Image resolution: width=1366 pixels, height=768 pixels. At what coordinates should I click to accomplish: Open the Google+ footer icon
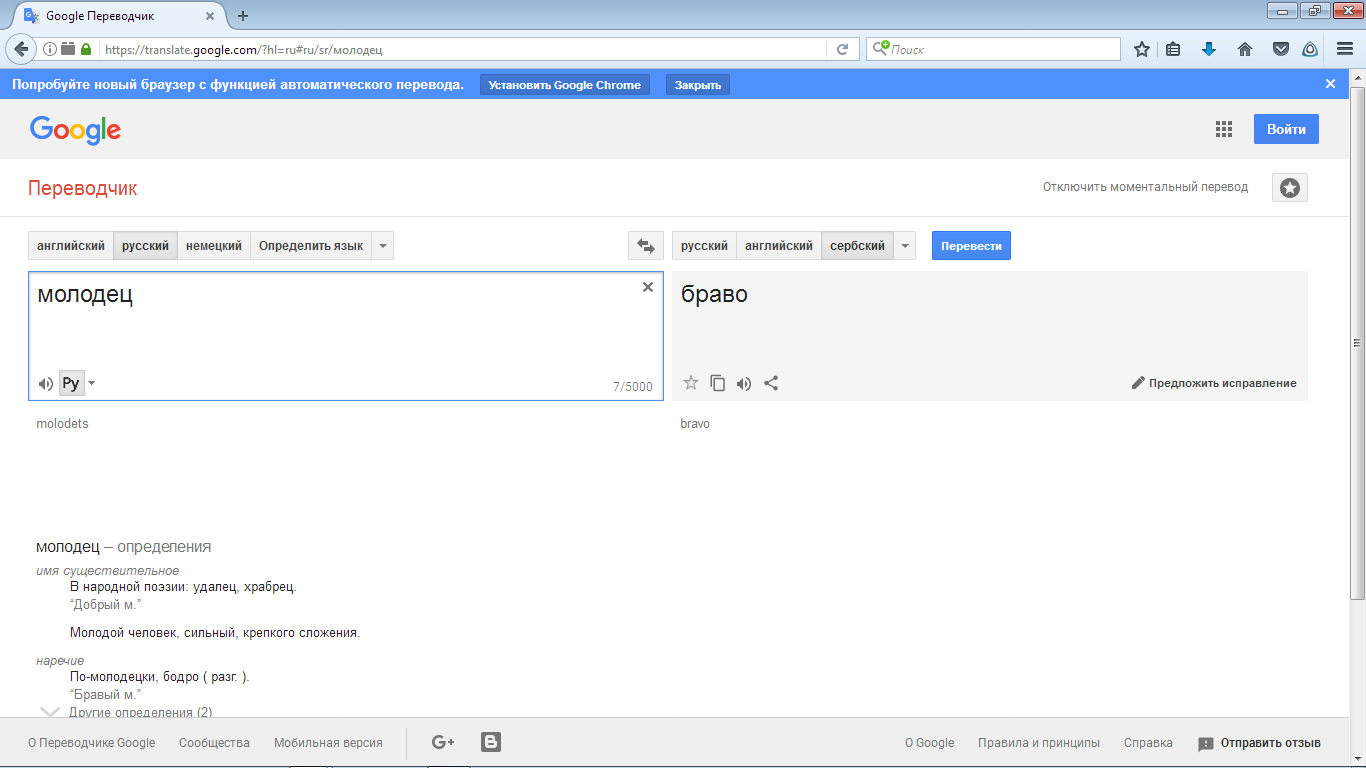443,742
